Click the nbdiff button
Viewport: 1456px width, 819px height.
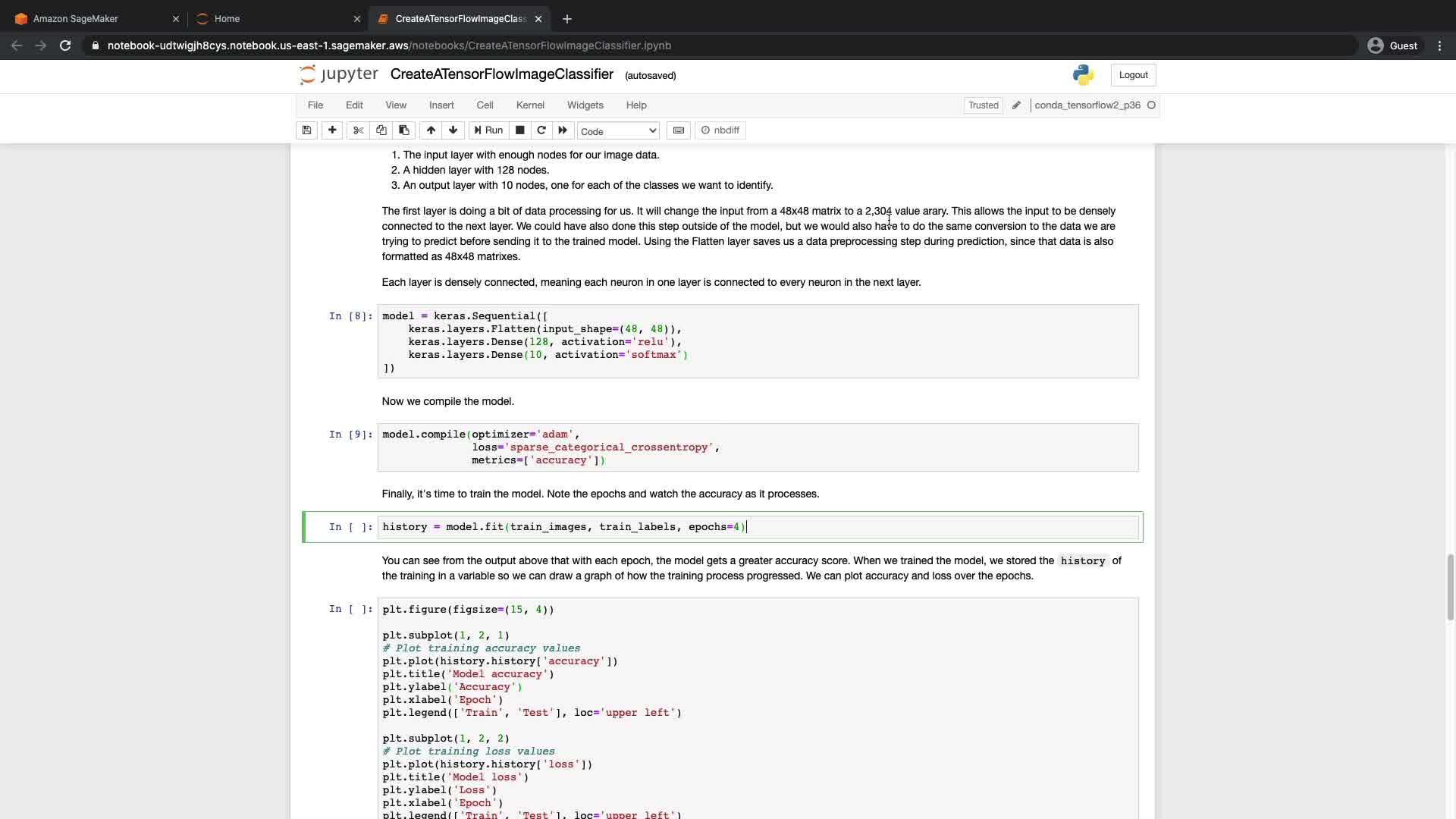pyautogui.click(x=720, y=130)
